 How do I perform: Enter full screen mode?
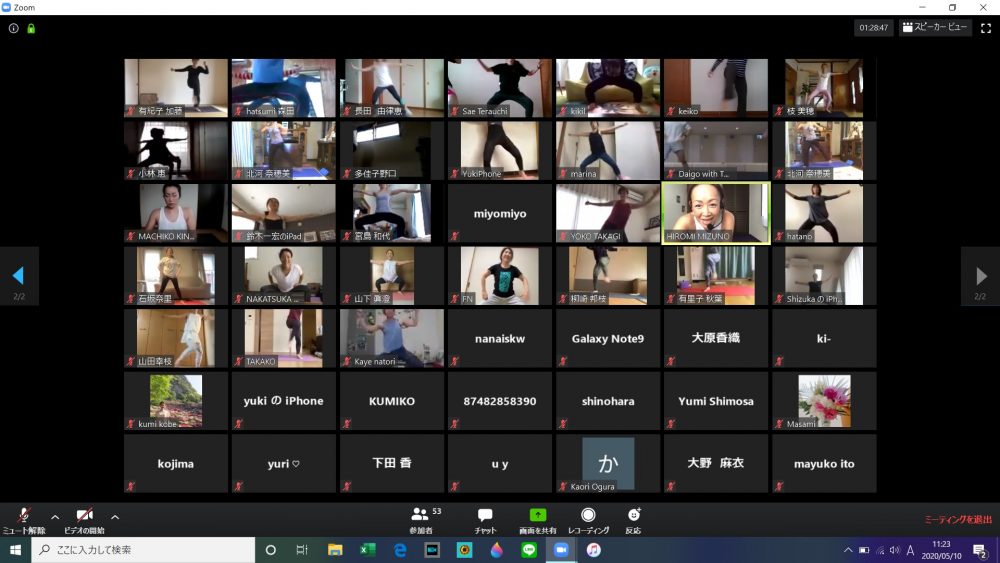pyautogui.click(x=987, y=28)
